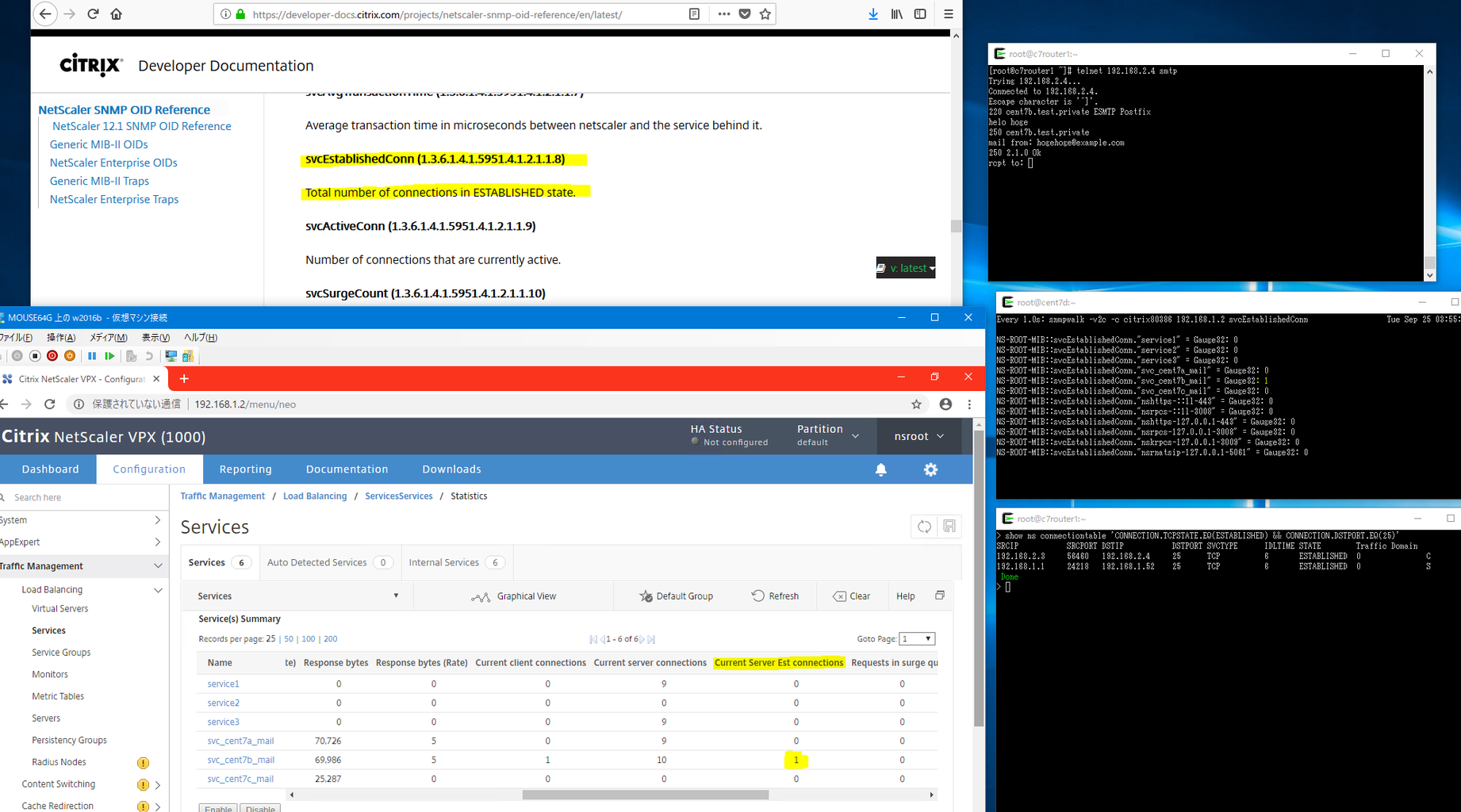Reload the Citrix developer docs page

(93, 13)
